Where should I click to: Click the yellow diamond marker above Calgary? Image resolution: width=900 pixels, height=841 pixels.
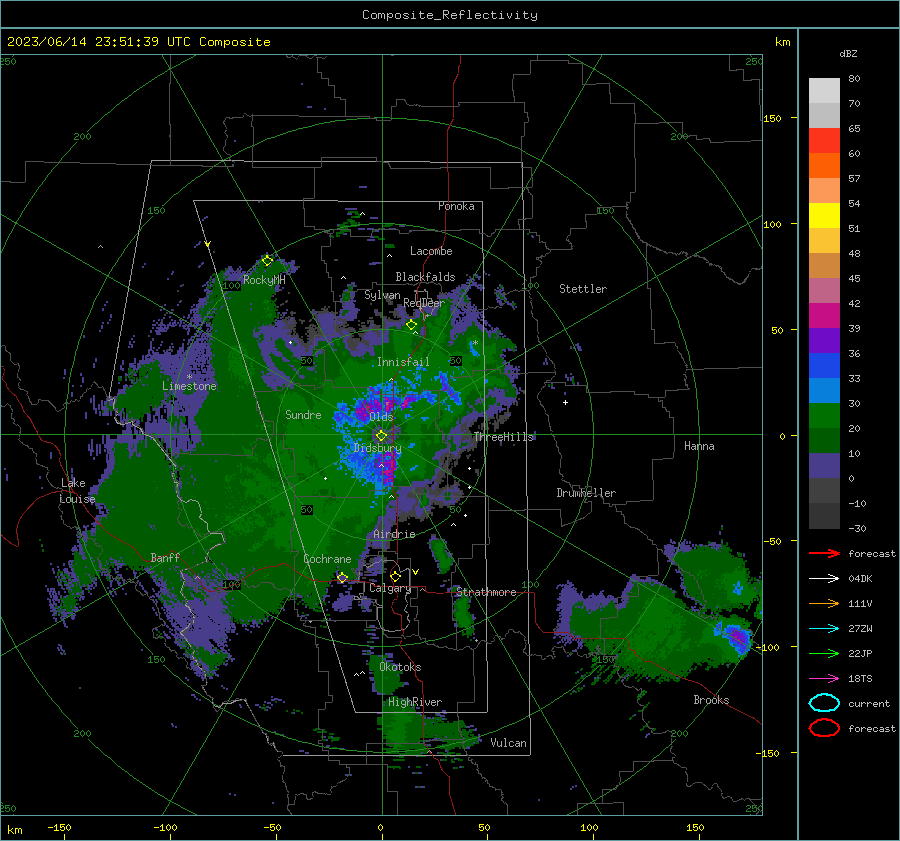[395, 576]
